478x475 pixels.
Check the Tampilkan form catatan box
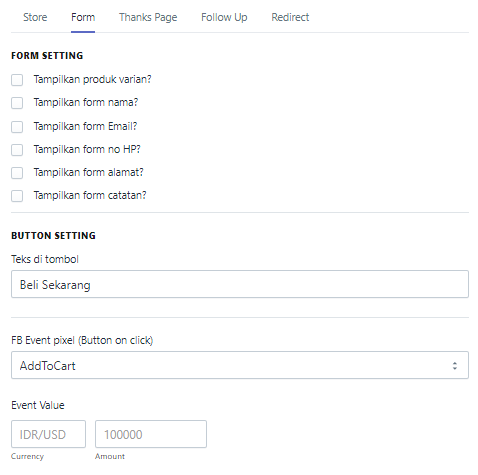pyautogui.click(x=17, y=196)
